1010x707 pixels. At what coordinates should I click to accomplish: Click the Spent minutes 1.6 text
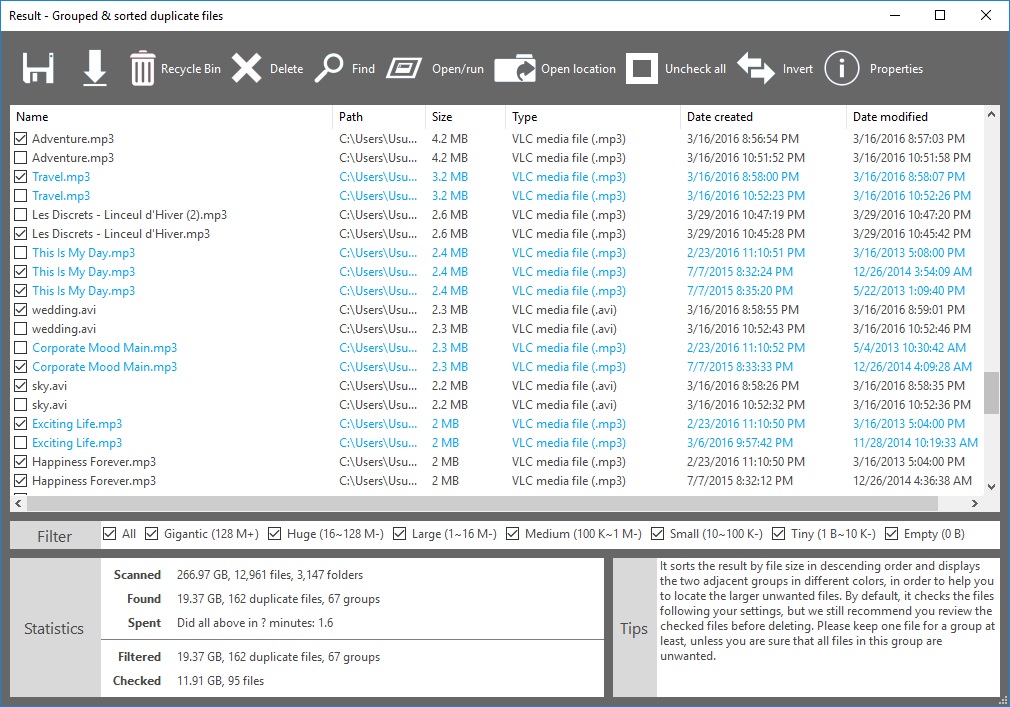255,623
